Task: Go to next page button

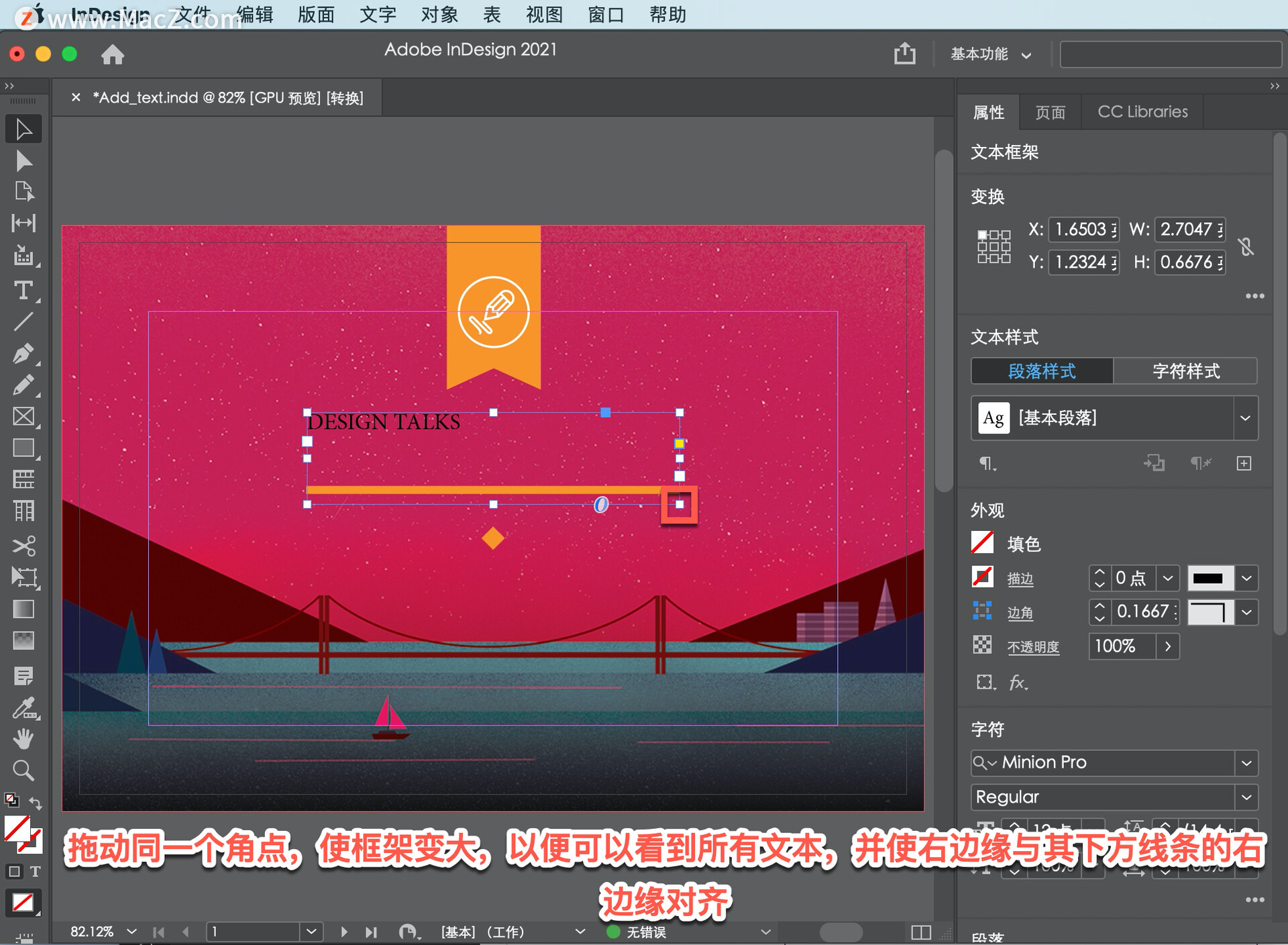Action: 344,932
